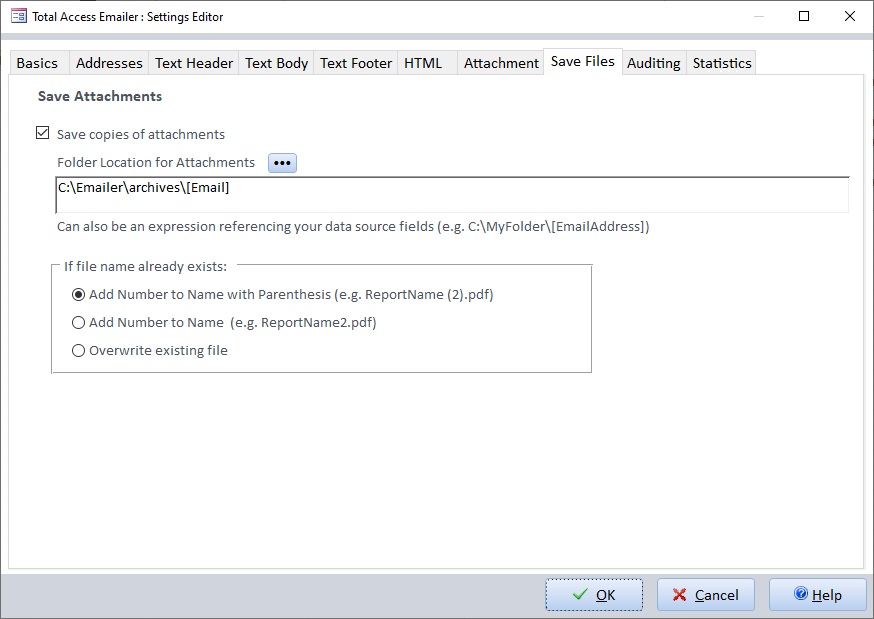The height and width of the screenshot is (619, 874).
Task: Click the app icon in title bar
Action: tap(18, 16)
